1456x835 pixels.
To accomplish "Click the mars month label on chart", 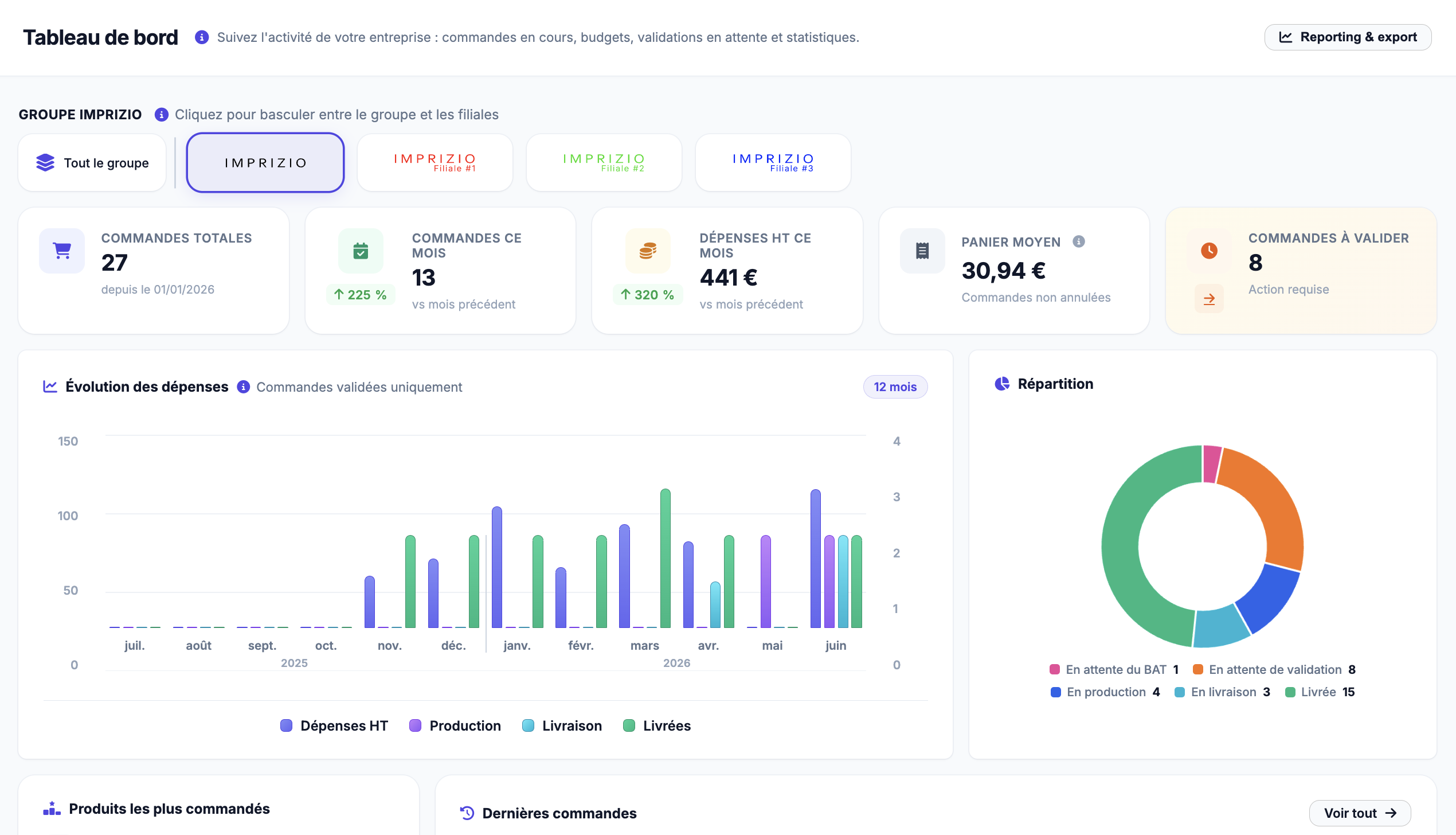I will pos(645,646).
